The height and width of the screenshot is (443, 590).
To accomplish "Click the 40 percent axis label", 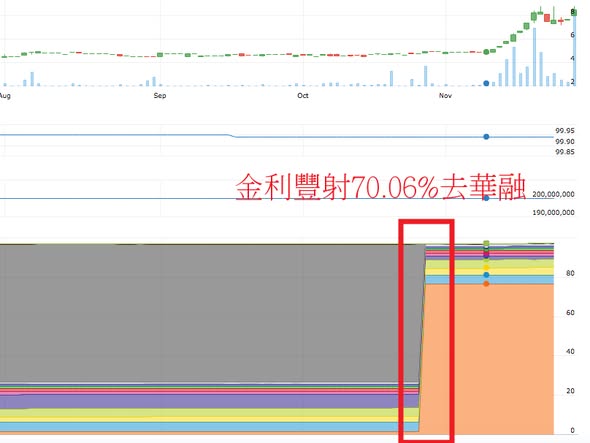I will (x=570, y=352).
